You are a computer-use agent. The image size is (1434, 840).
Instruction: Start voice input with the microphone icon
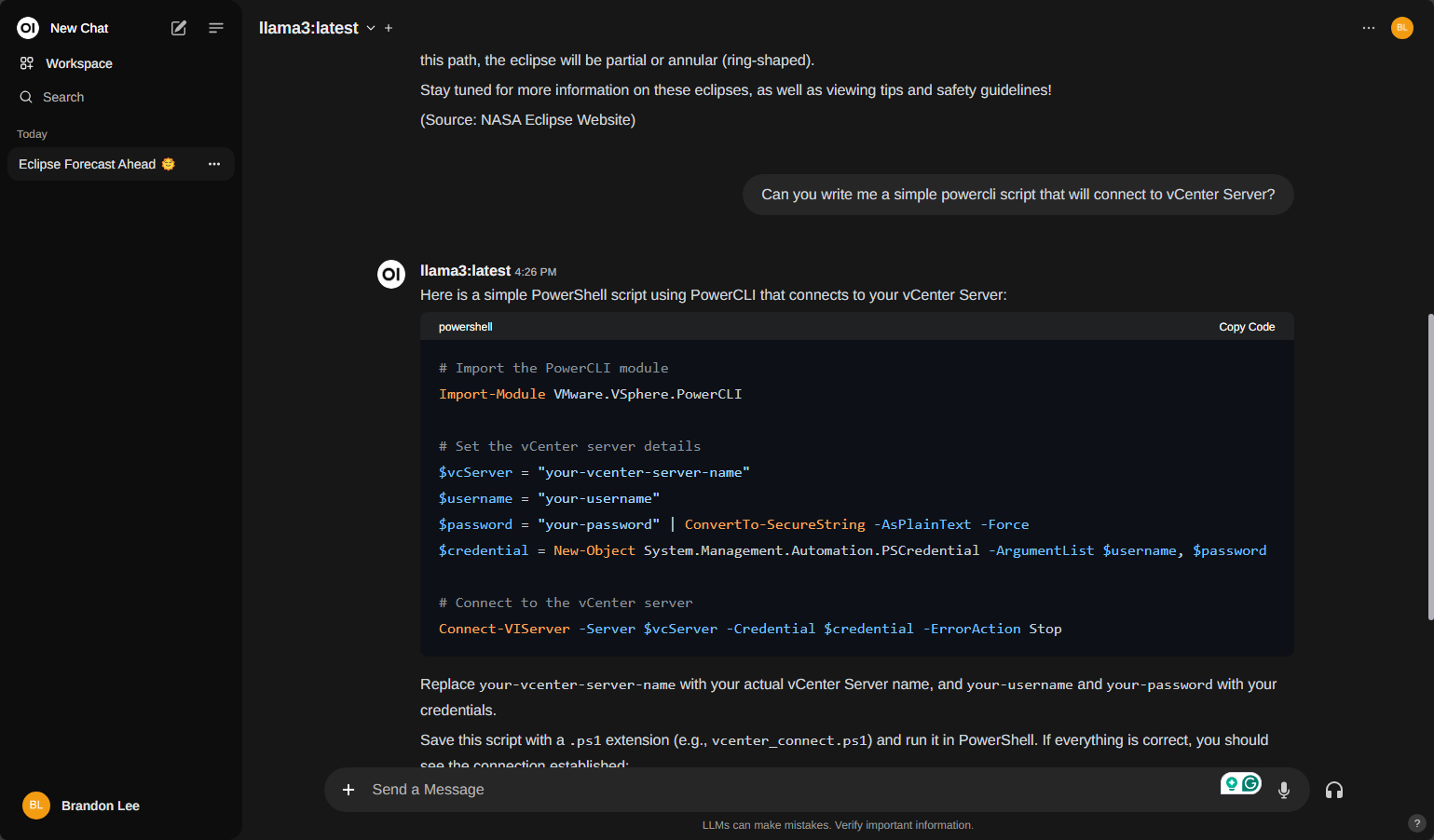coord(1284,791)
